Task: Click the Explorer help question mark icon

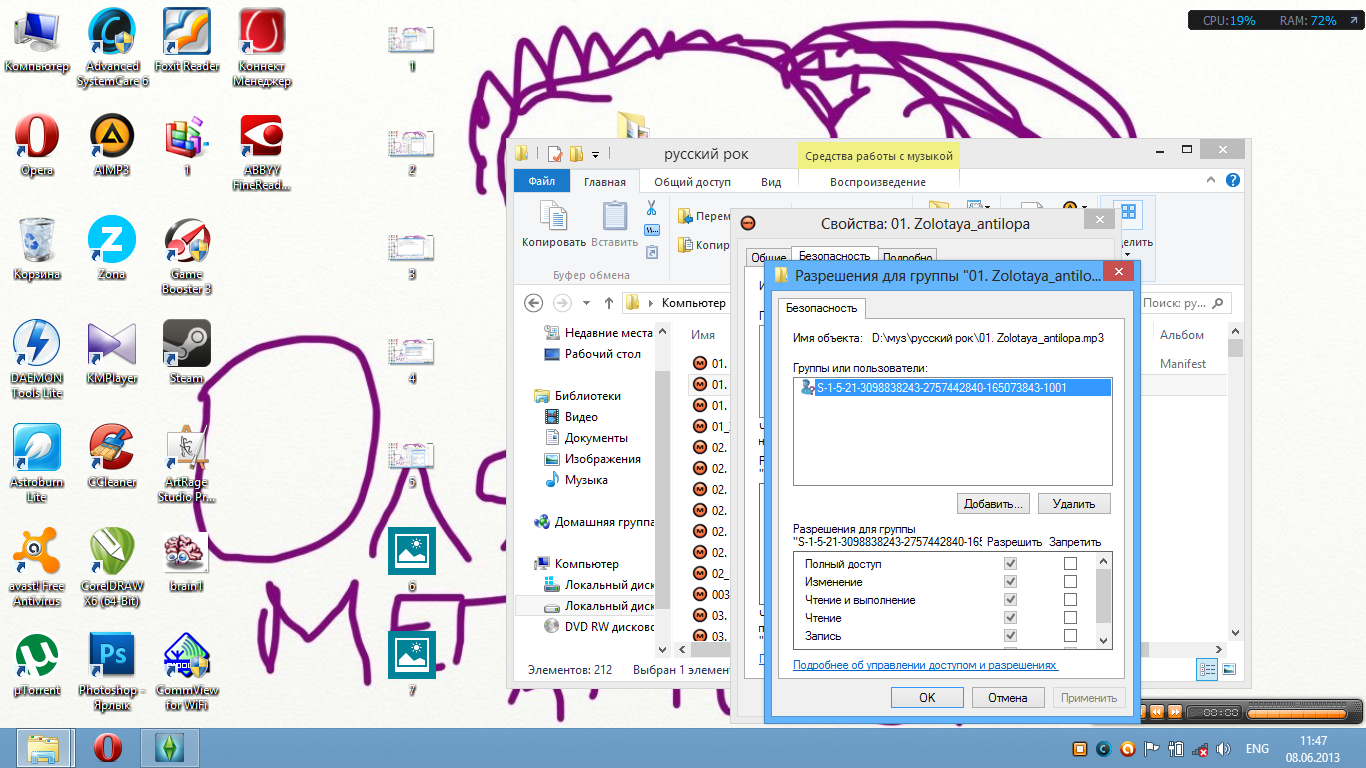Action: [x=1233, y=181]
